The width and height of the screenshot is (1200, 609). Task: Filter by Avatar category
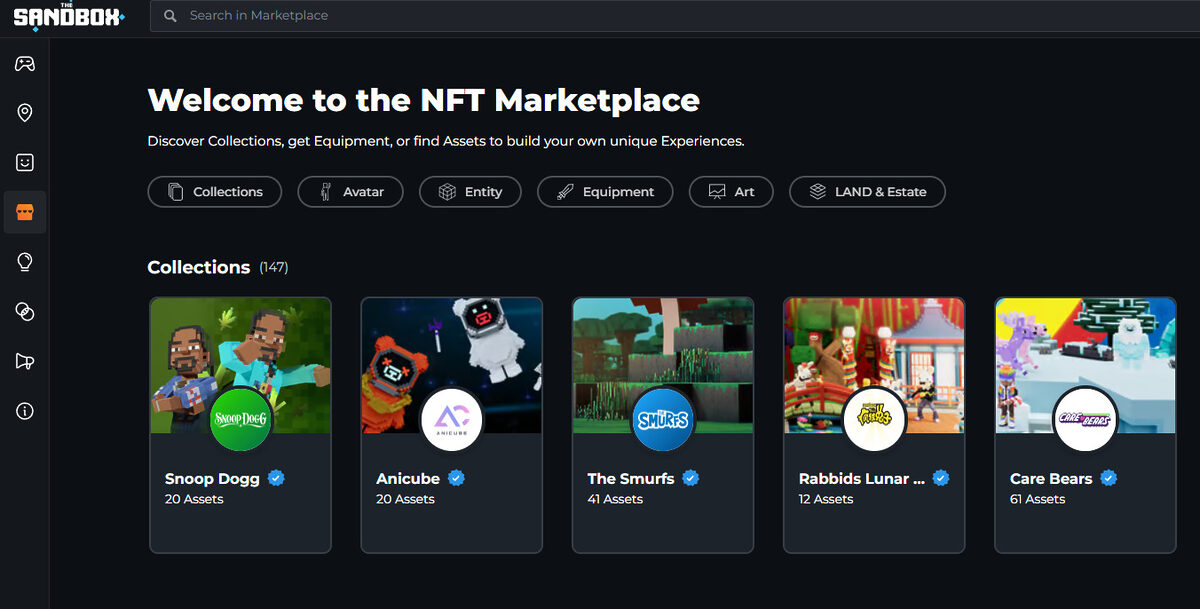(x=350, y=192)
